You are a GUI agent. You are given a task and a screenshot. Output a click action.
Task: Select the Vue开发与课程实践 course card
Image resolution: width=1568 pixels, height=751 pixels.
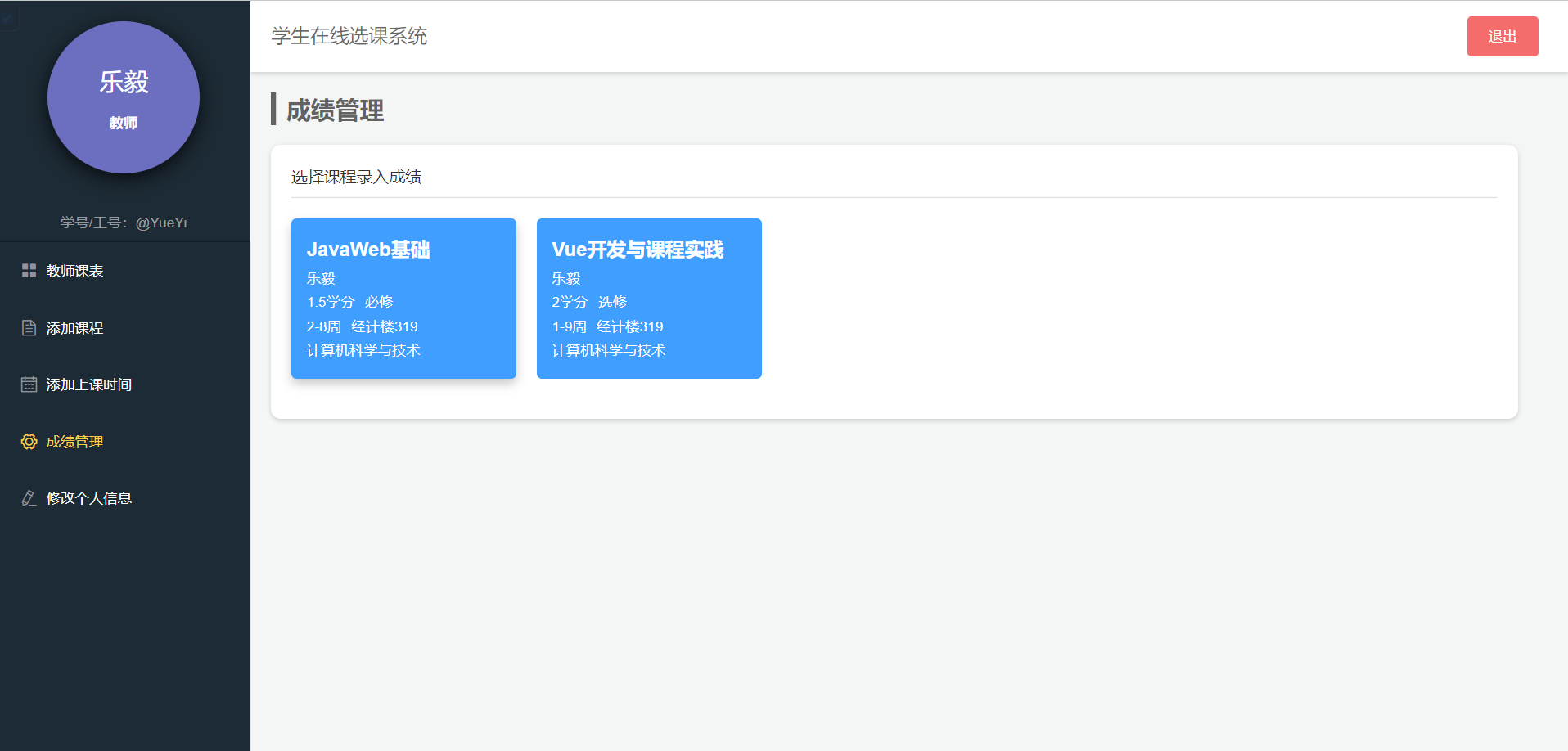point(649,299)
